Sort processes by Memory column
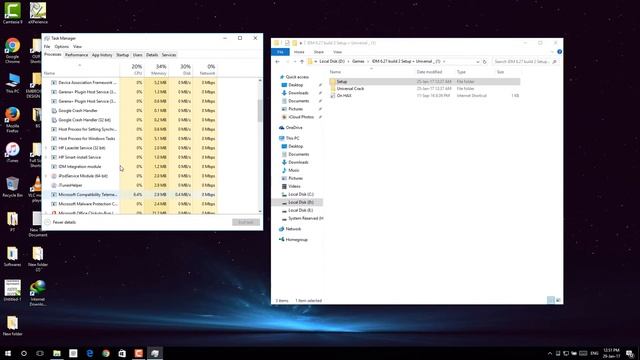 (156, 69)
